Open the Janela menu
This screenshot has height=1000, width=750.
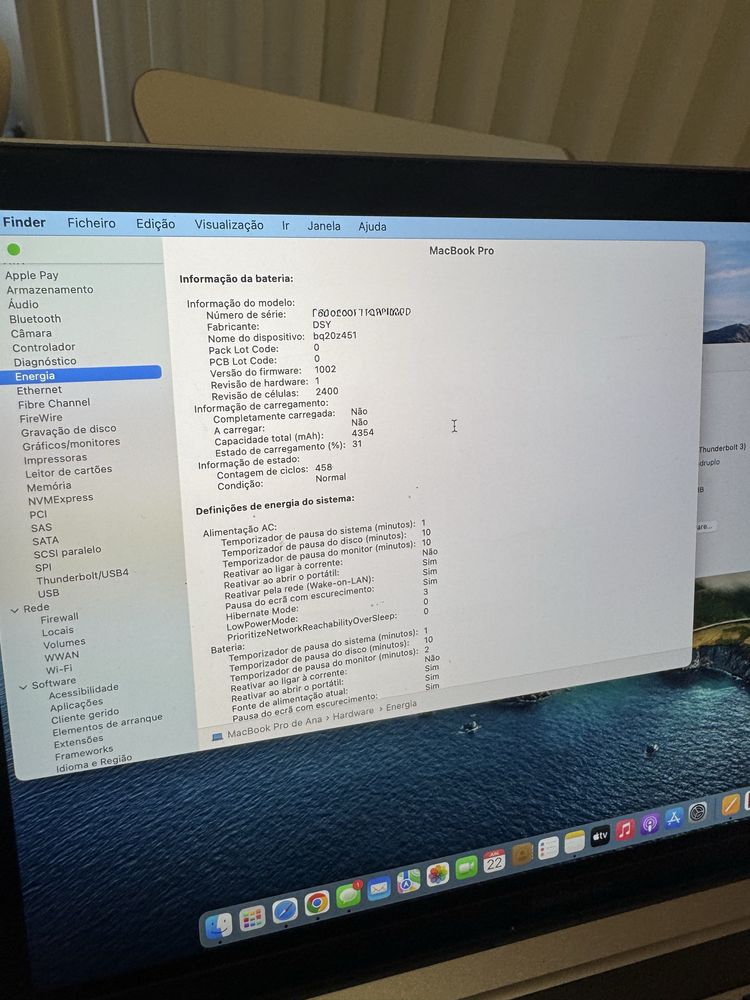click(323, 226)
